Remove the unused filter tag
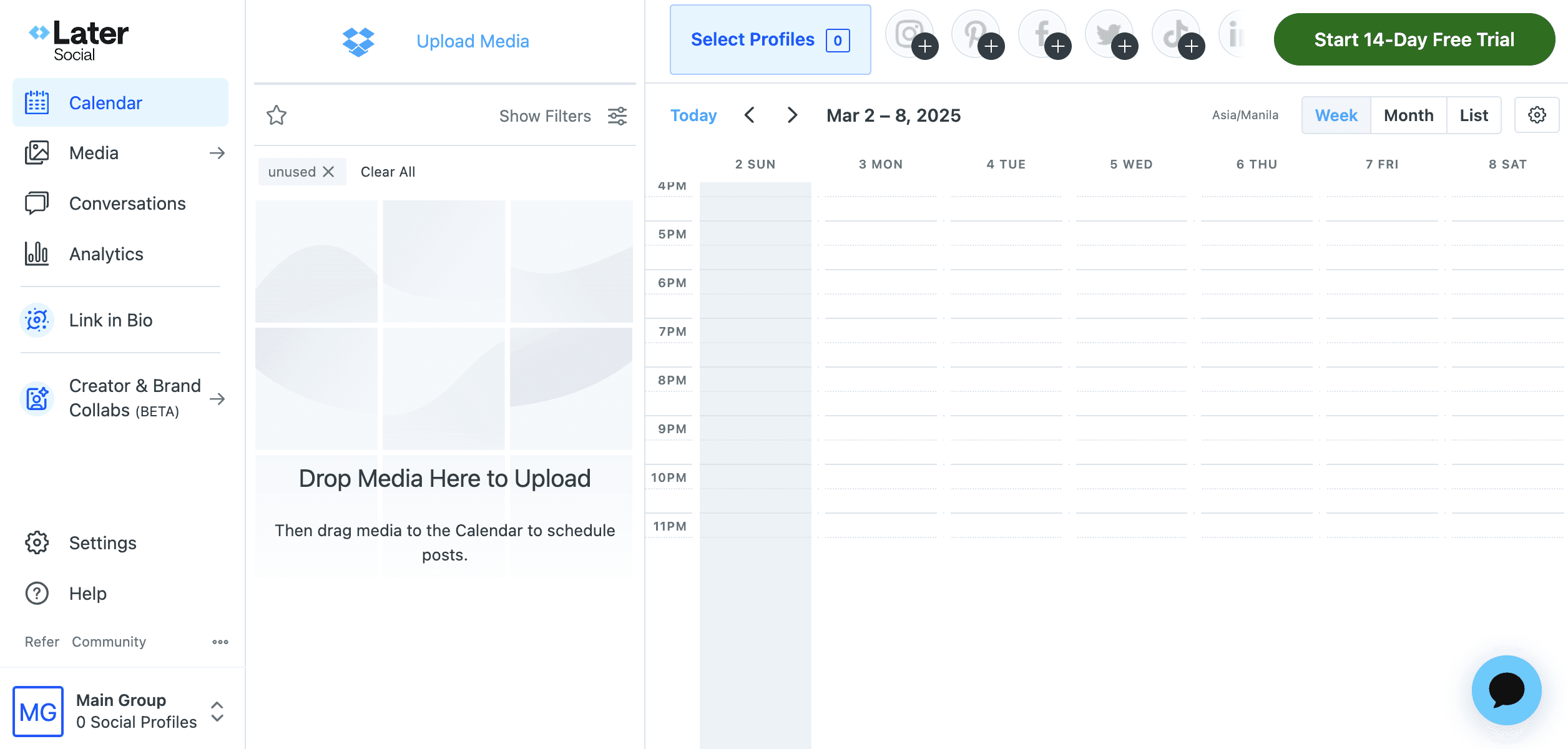Screen dimensions: 1568x749 click(328, 172)
